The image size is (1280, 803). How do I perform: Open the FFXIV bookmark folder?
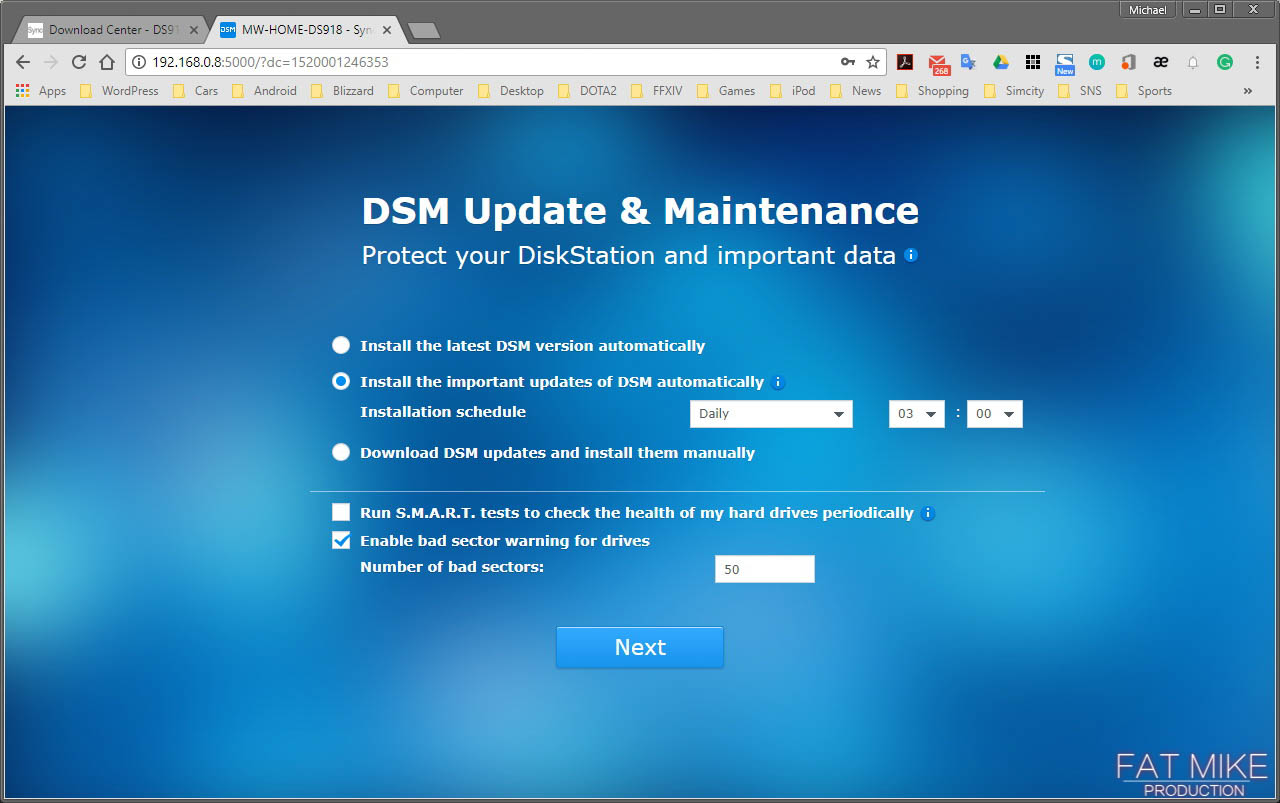[658, 90]
